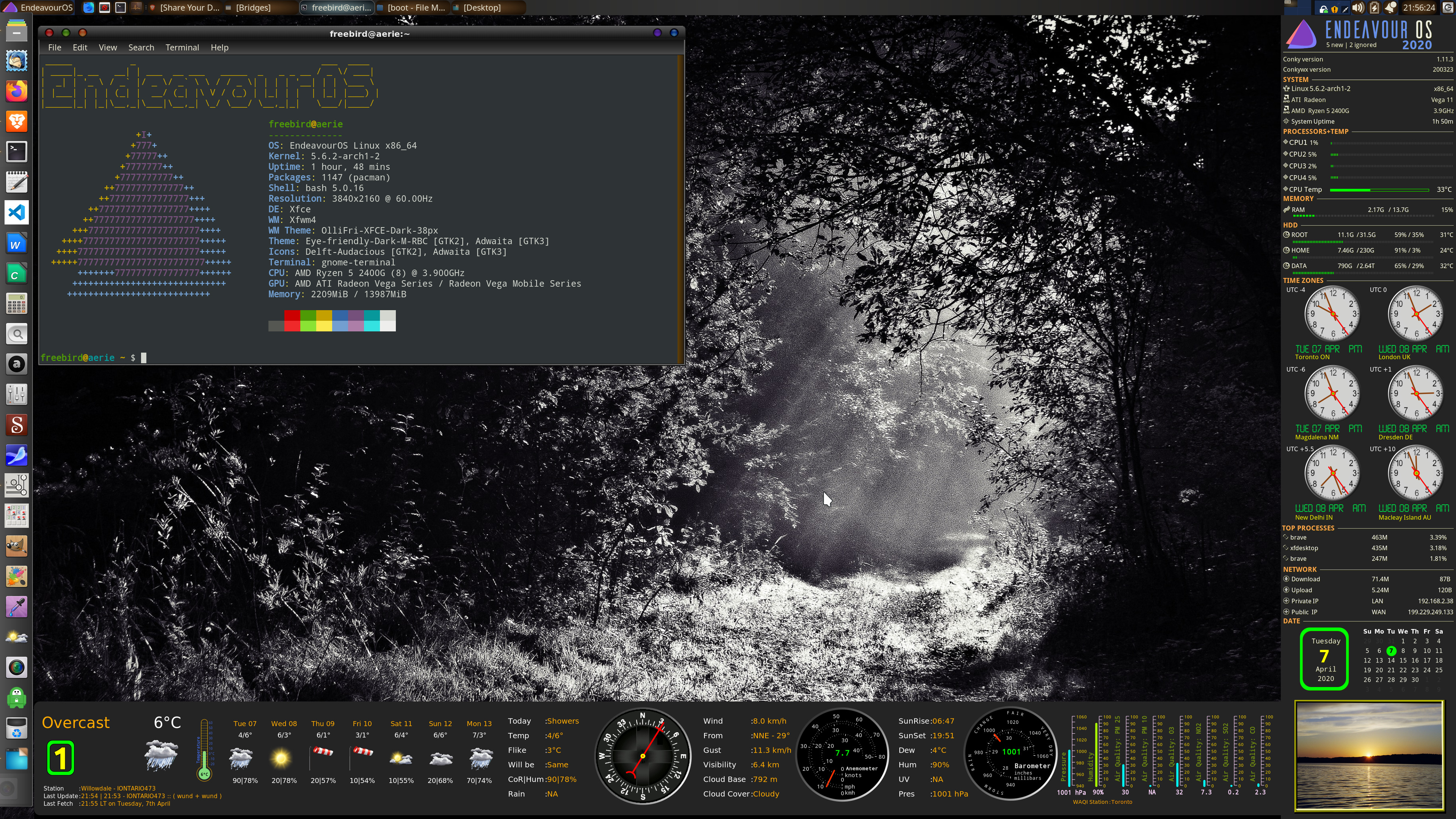Open the terminal icon in left dock
Viewport: 1456px width, 819px height.
(16, 152)
